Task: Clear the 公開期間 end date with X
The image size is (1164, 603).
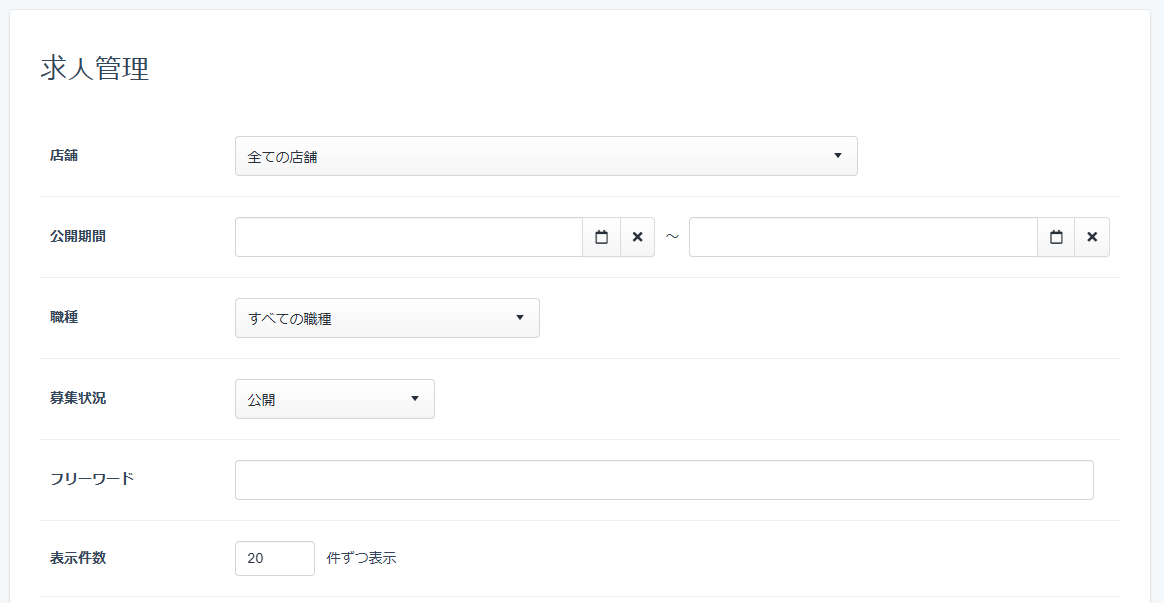Action: [x=1092, y=237]
